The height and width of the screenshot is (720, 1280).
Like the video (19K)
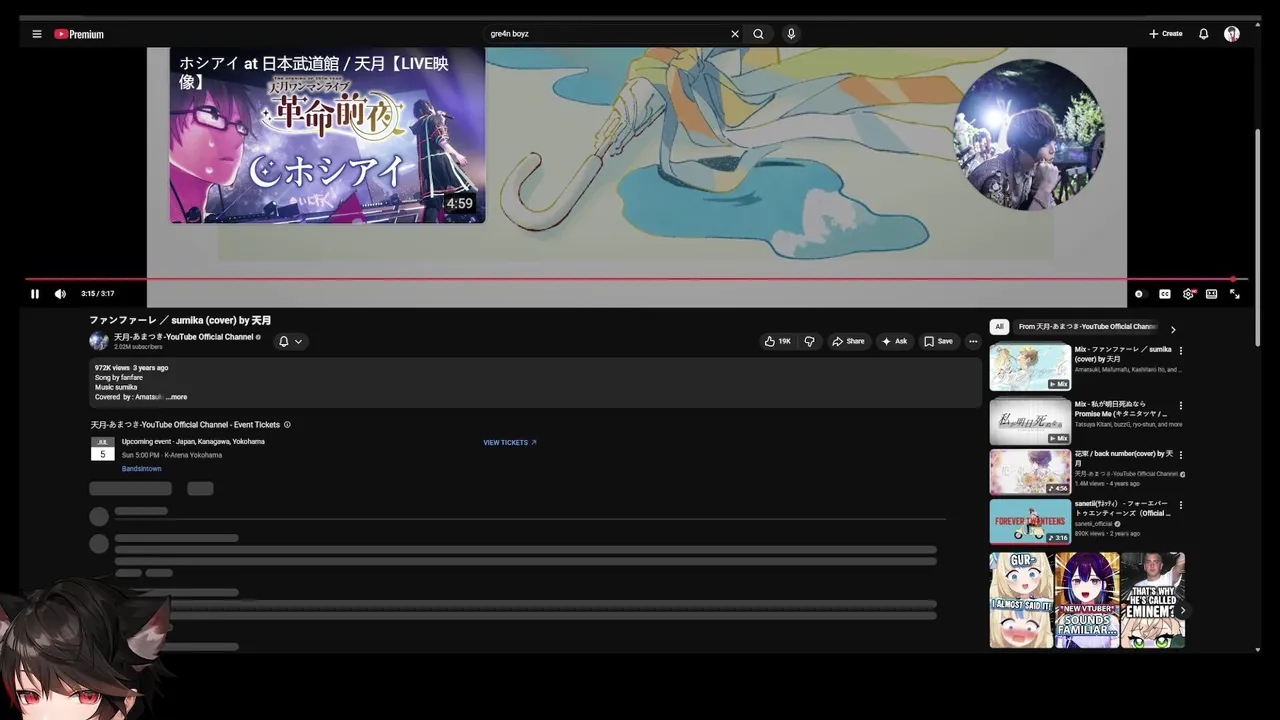point(777,341)
